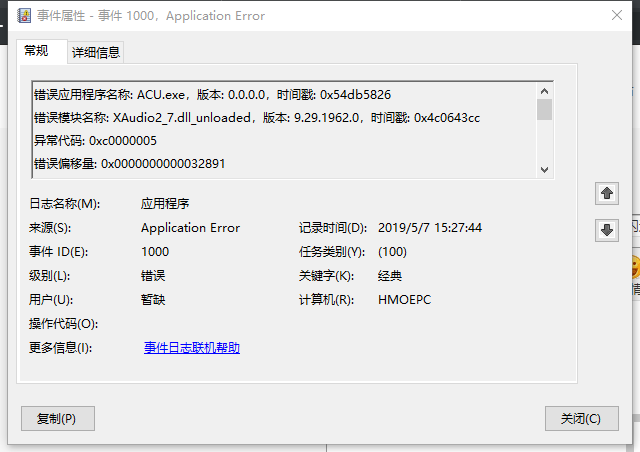Click the 日志名称(M): label
The image size is (640, 452).
coord(64,203)
